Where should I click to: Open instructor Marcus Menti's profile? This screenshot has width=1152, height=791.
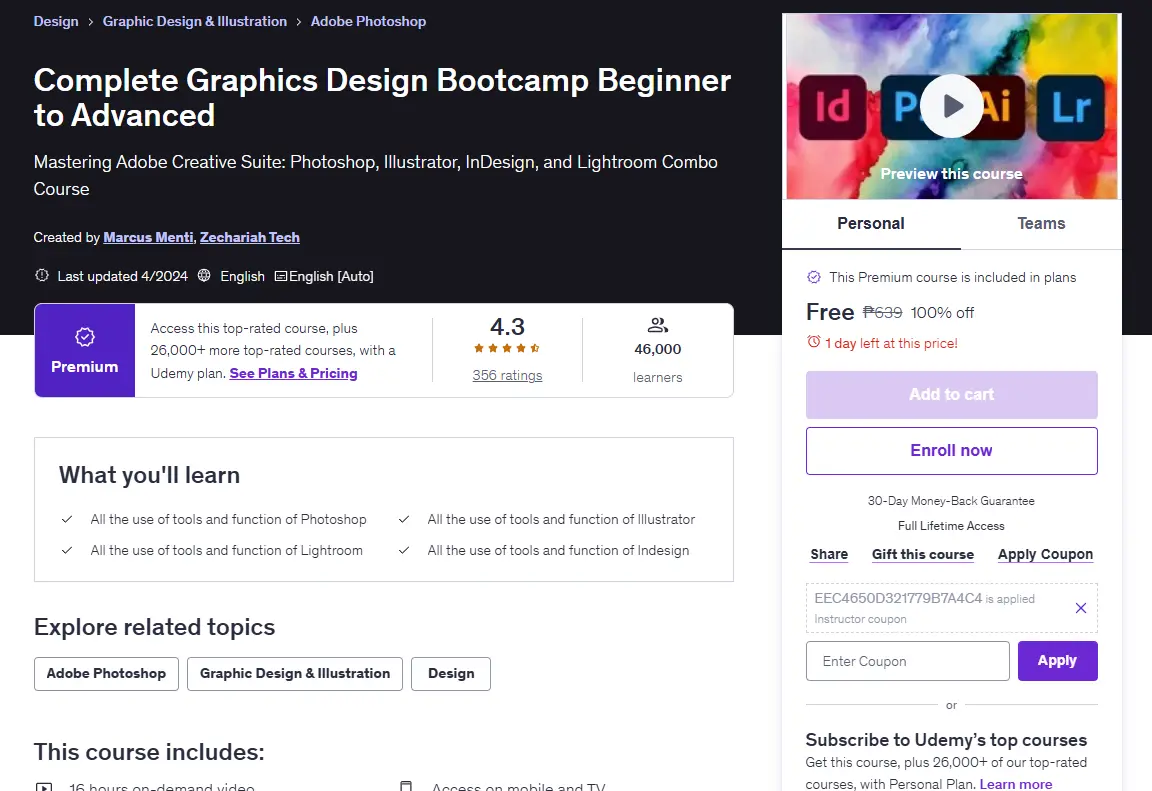click(x=148, y=237)
